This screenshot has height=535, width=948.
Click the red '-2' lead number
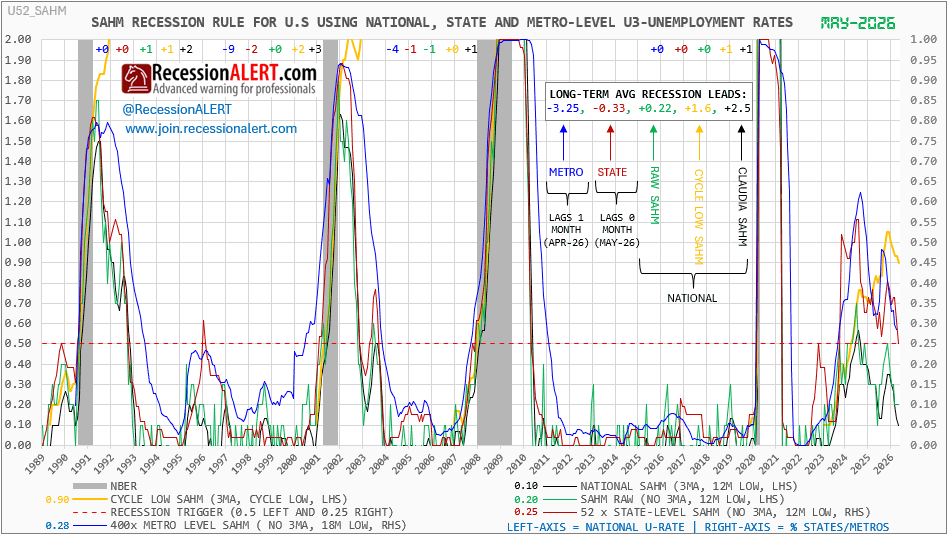point(252,50)
